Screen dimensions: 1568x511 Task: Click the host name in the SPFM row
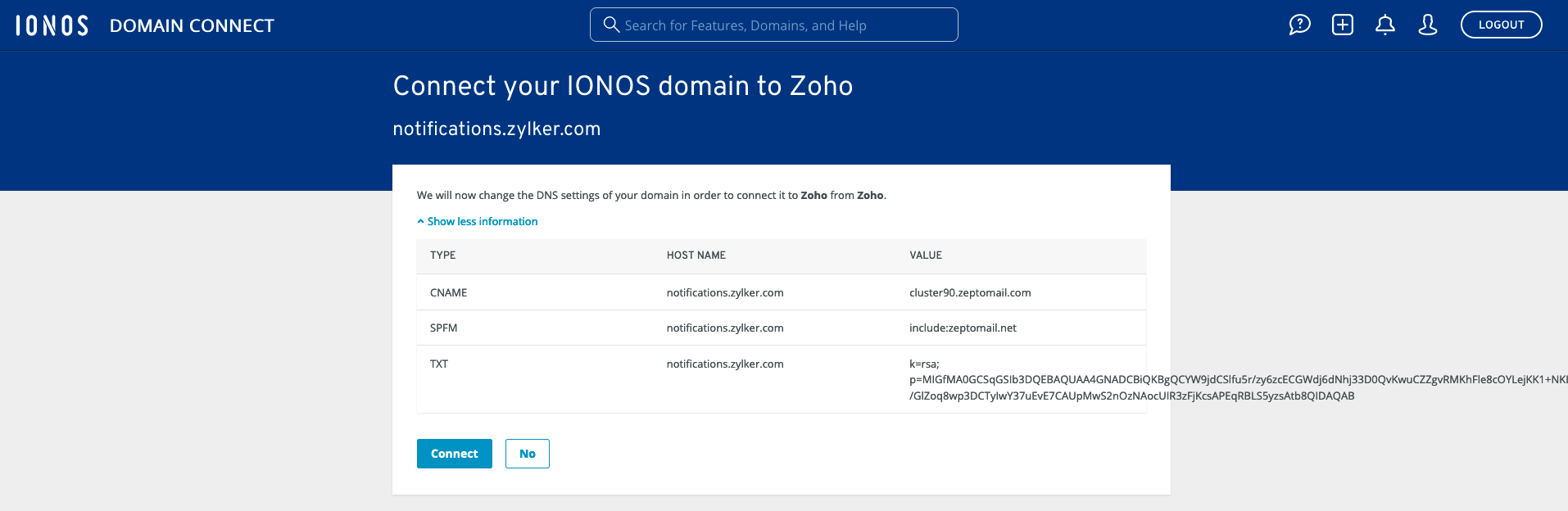(x=725, y=328)
